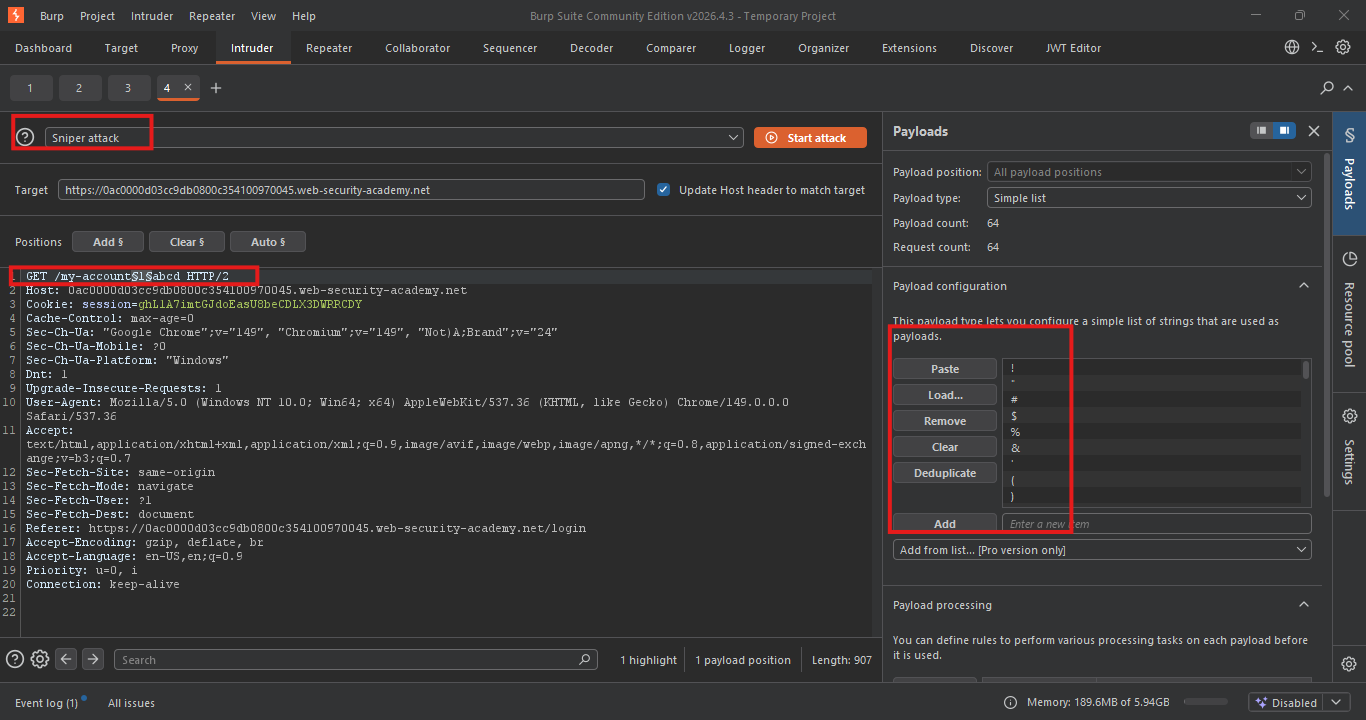Switch to the Dashboard tab
Image resolution: width=1366 pixels, height=720 pixels.
click(x=43, y=48)
